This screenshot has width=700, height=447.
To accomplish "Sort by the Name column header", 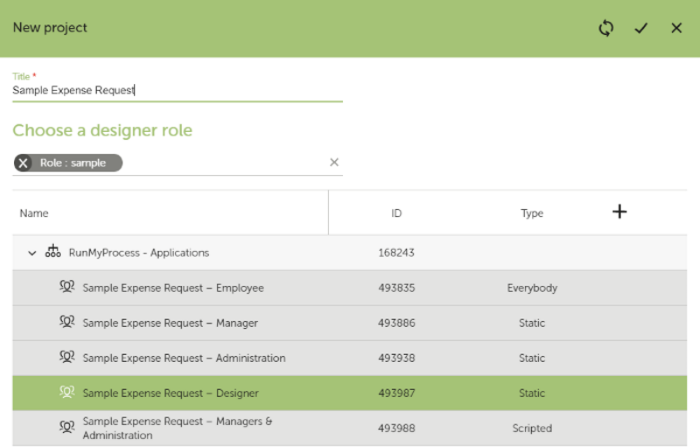I will pyautogui.click(x=34, y=213).
